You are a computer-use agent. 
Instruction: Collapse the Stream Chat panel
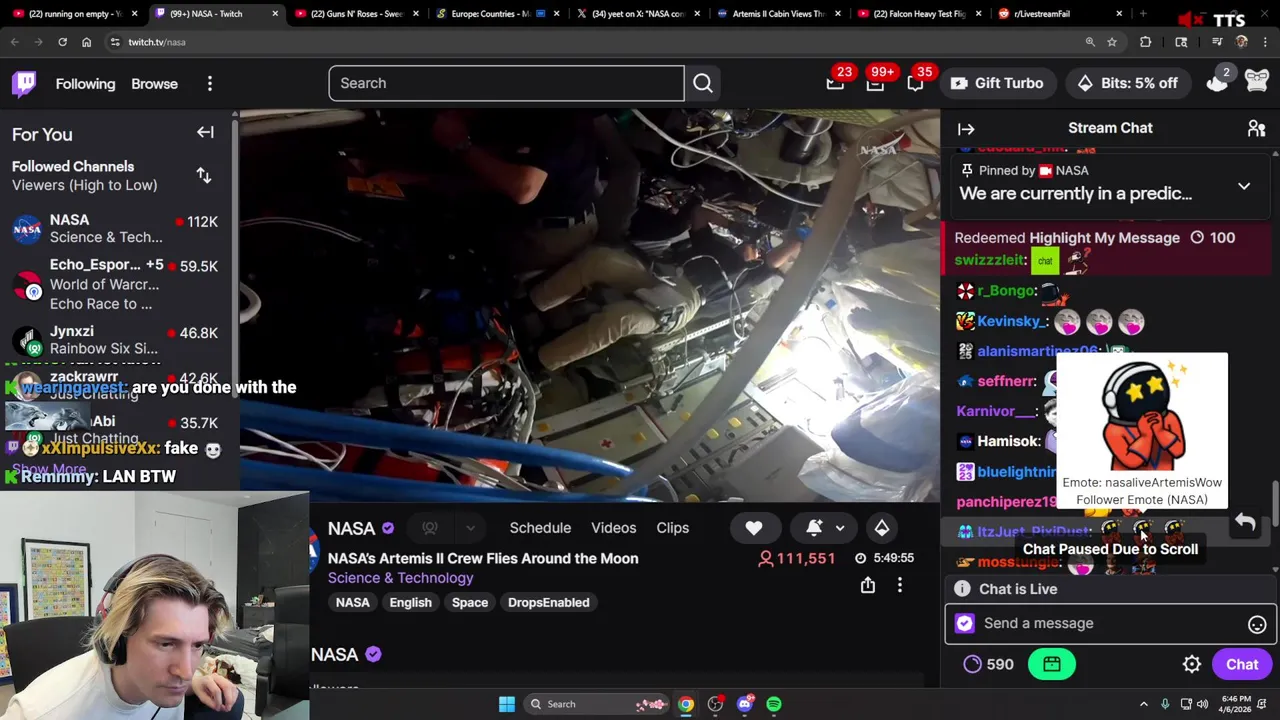pyautogui.click(x=966, y=128)
